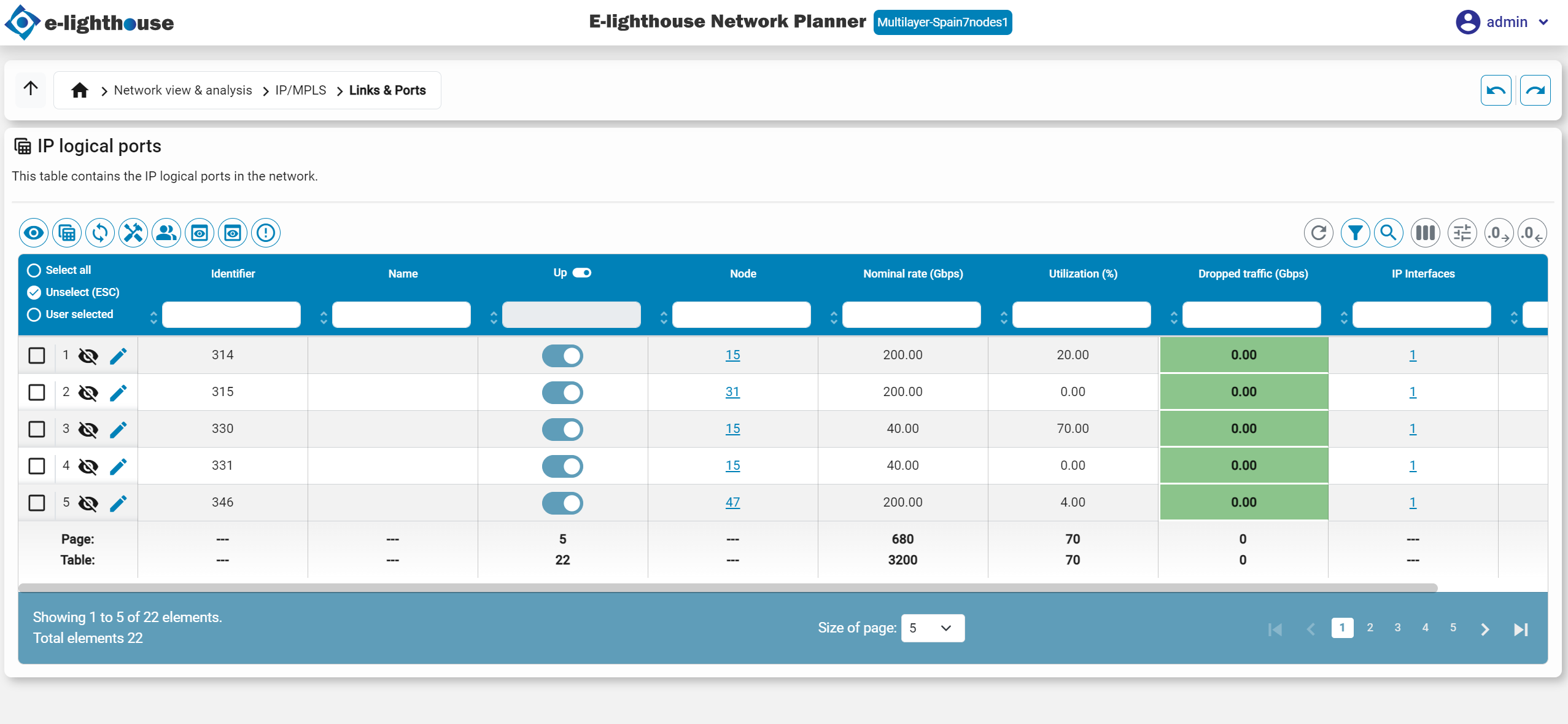Open Network view & analysis breadcrumb item
This screenshot has width=1568, height=724.
182,90
